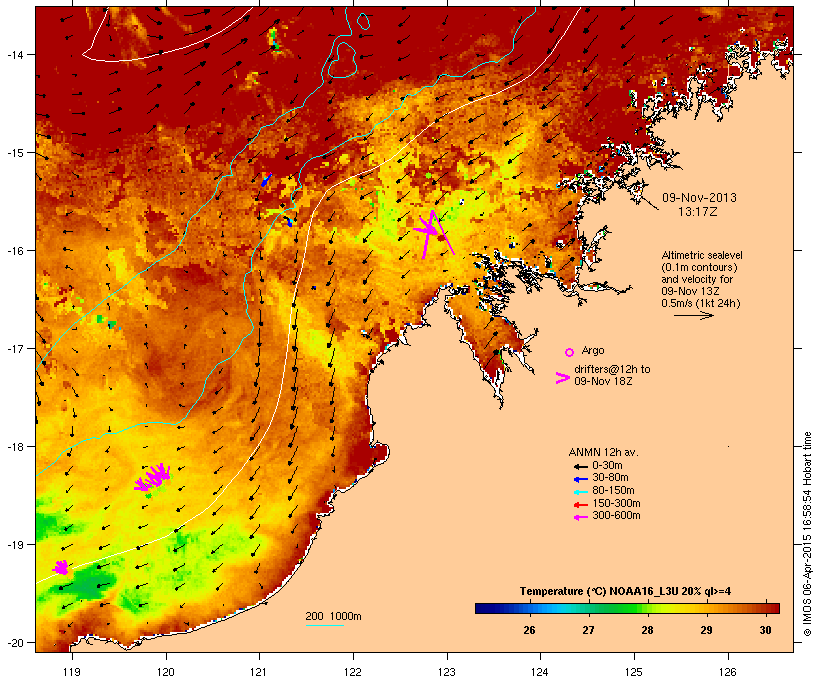Click the magenta drifters chevron symbol
This screenshot has width=820, height=680.
tap(562, 378)
